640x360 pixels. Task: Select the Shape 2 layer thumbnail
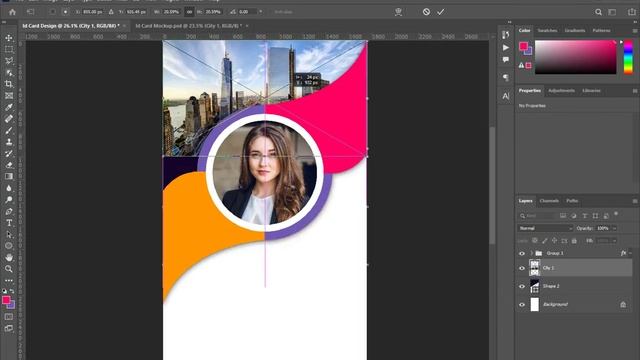click(x=534, y=287)
